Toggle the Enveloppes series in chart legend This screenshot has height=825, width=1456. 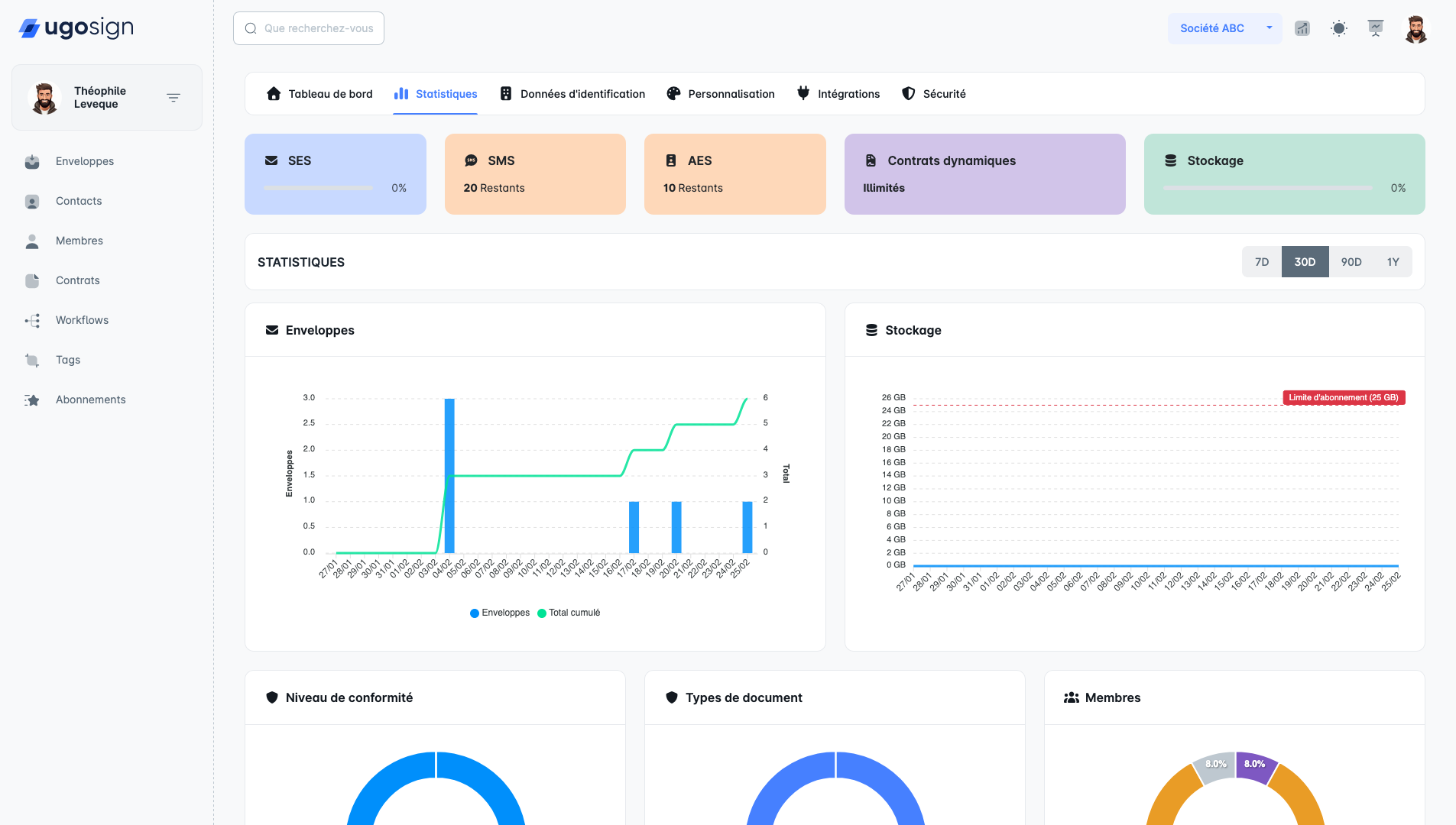[500, 613]
